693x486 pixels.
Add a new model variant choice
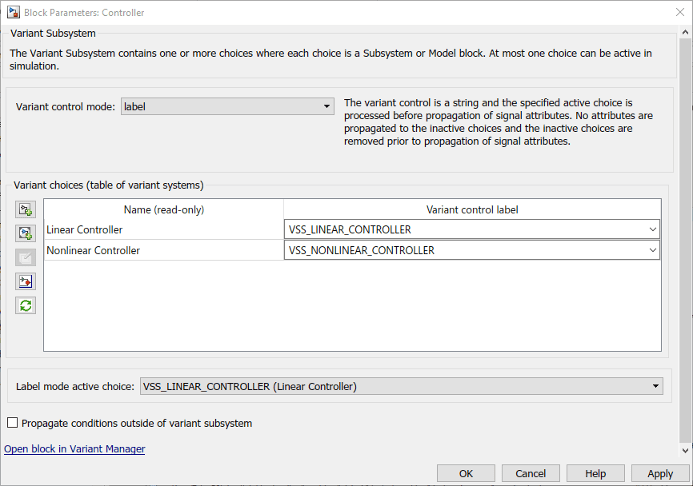(x=26, y=233)
